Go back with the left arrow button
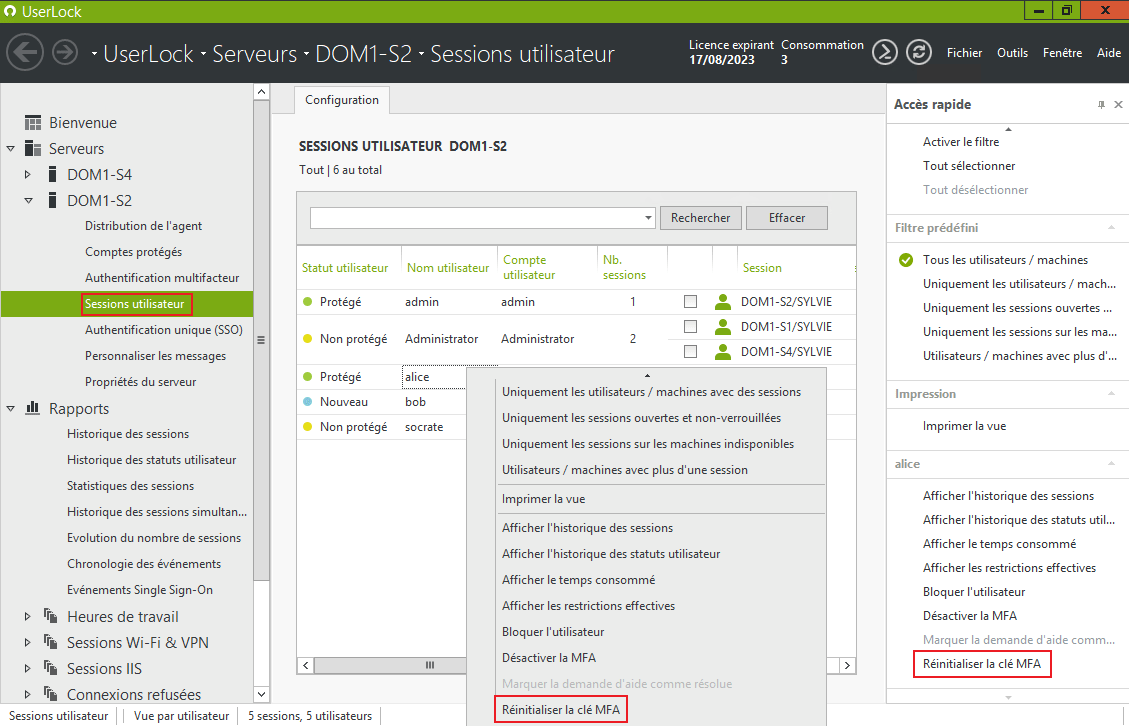The image size is (1129, 726). point(24,53)
